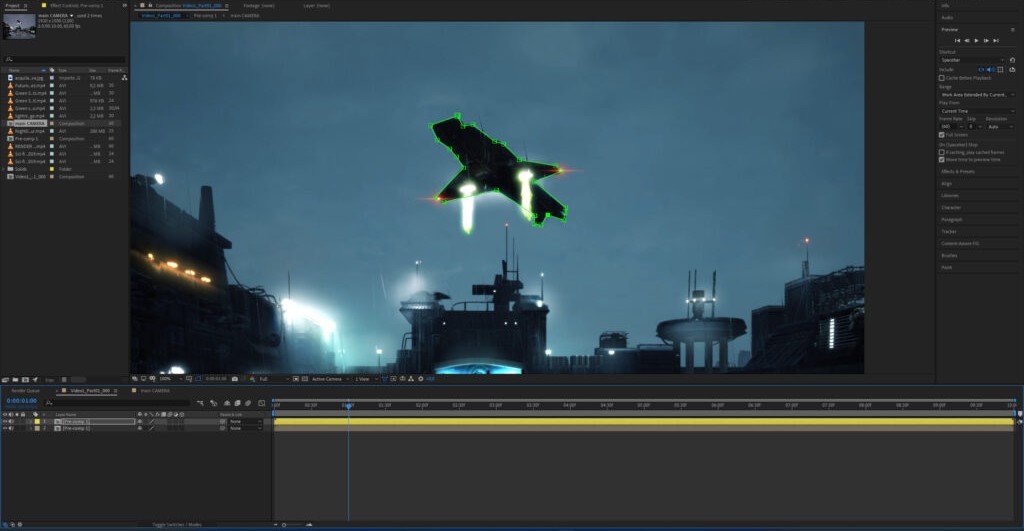Screen dimensions: 1024x531
Task: Click the current time 0:00:01:00 display
Action: (x=22, y=401)
